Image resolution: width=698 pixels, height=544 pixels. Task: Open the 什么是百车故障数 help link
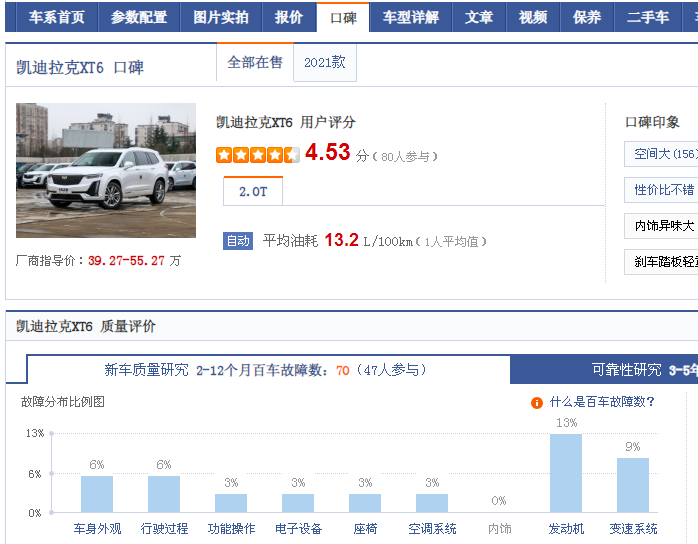coord(602,403)
